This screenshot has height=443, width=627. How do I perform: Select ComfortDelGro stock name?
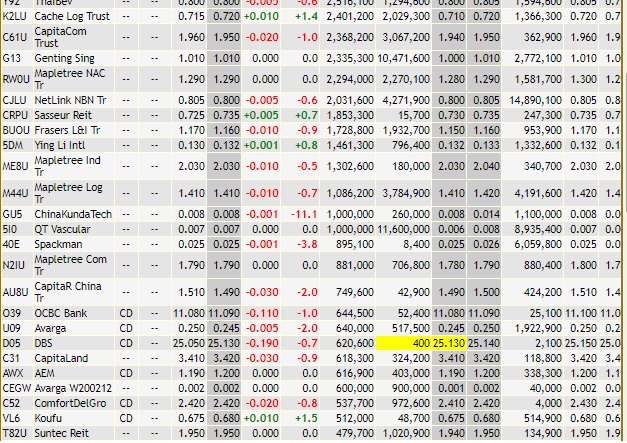(x=70, y=403)
